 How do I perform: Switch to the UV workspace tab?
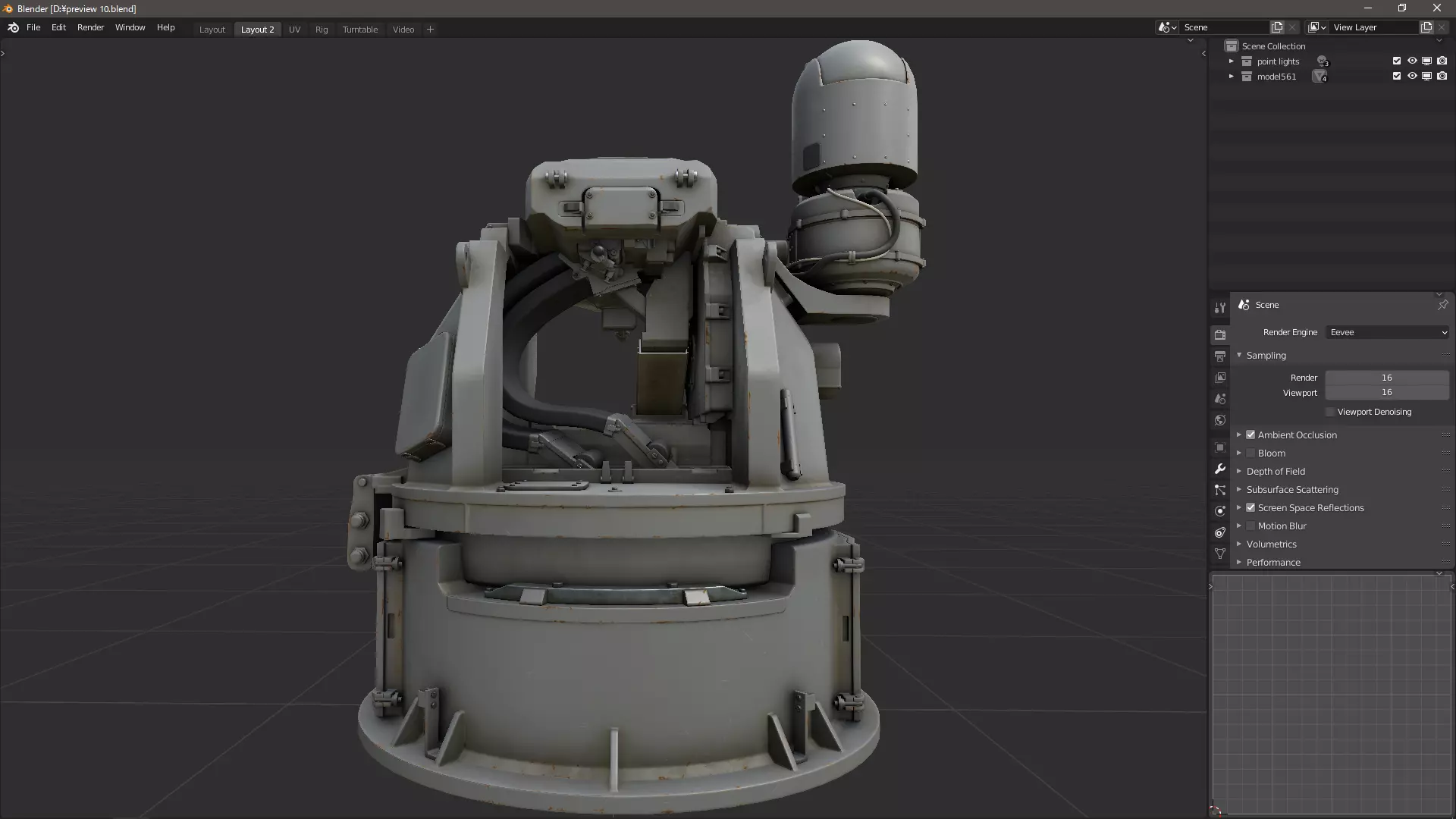[x=294, y=30]
